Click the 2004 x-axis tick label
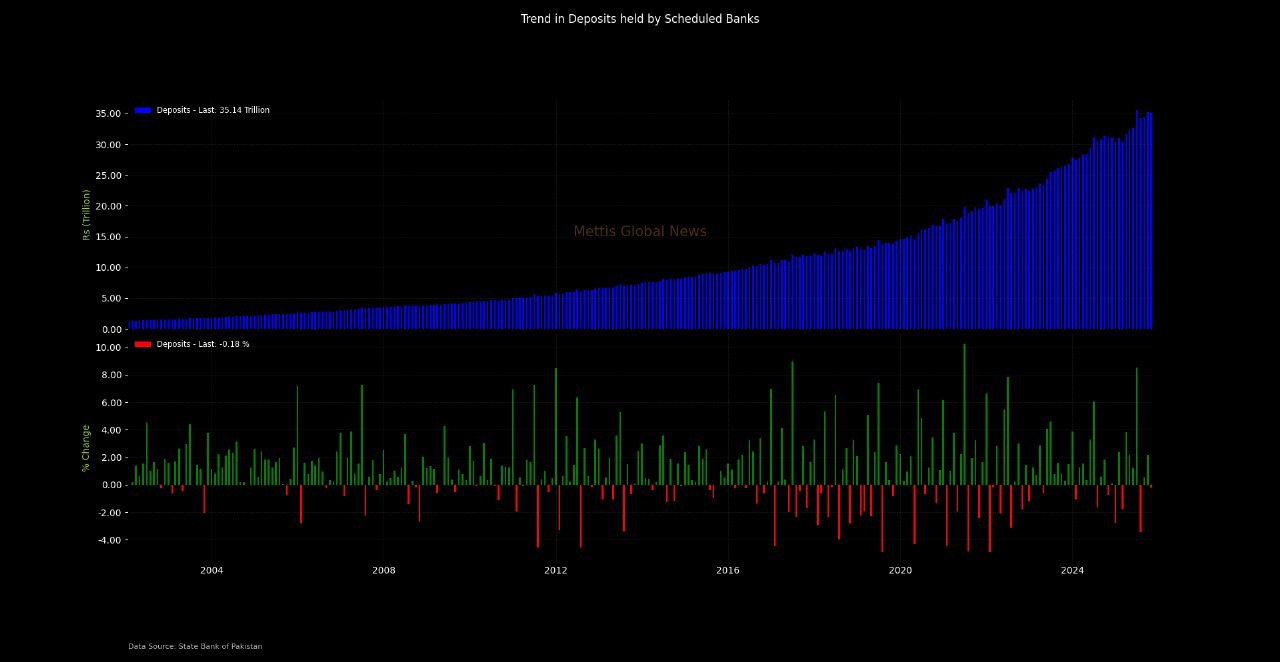This screenshot has height=662, width=1280. [211, 570]
